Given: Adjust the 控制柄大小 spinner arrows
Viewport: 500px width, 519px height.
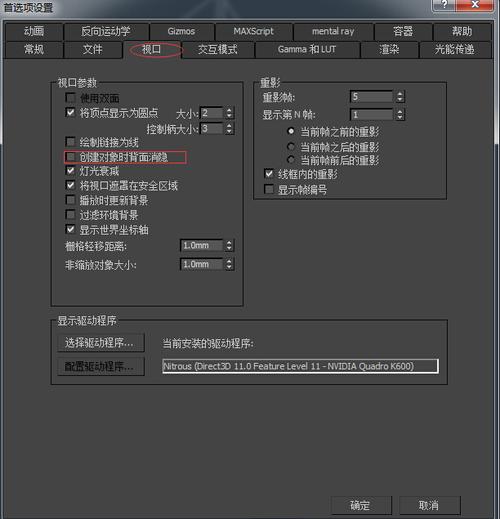Looking at the screenshot, I should 229,128.
